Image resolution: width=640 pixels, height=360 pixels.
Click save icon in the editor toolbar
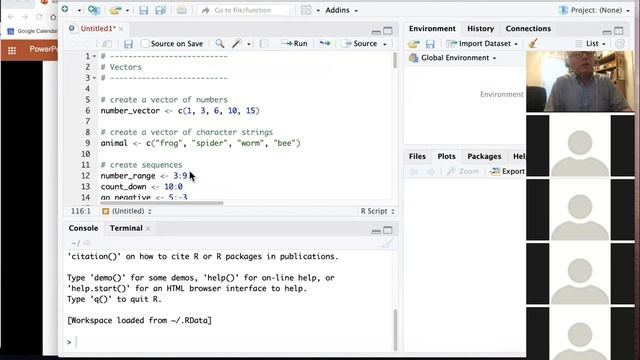tap(128, 44)
